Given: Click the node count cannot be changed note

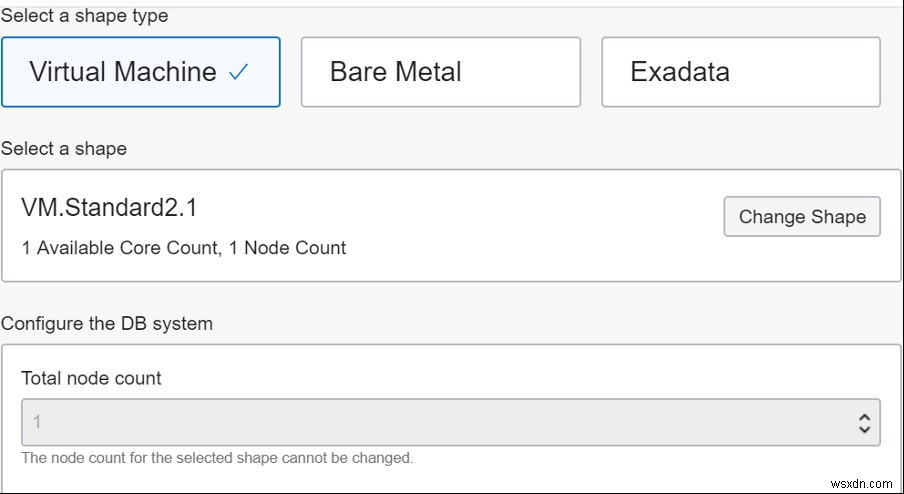Looking at the screenshot, I should click(217, 458).
